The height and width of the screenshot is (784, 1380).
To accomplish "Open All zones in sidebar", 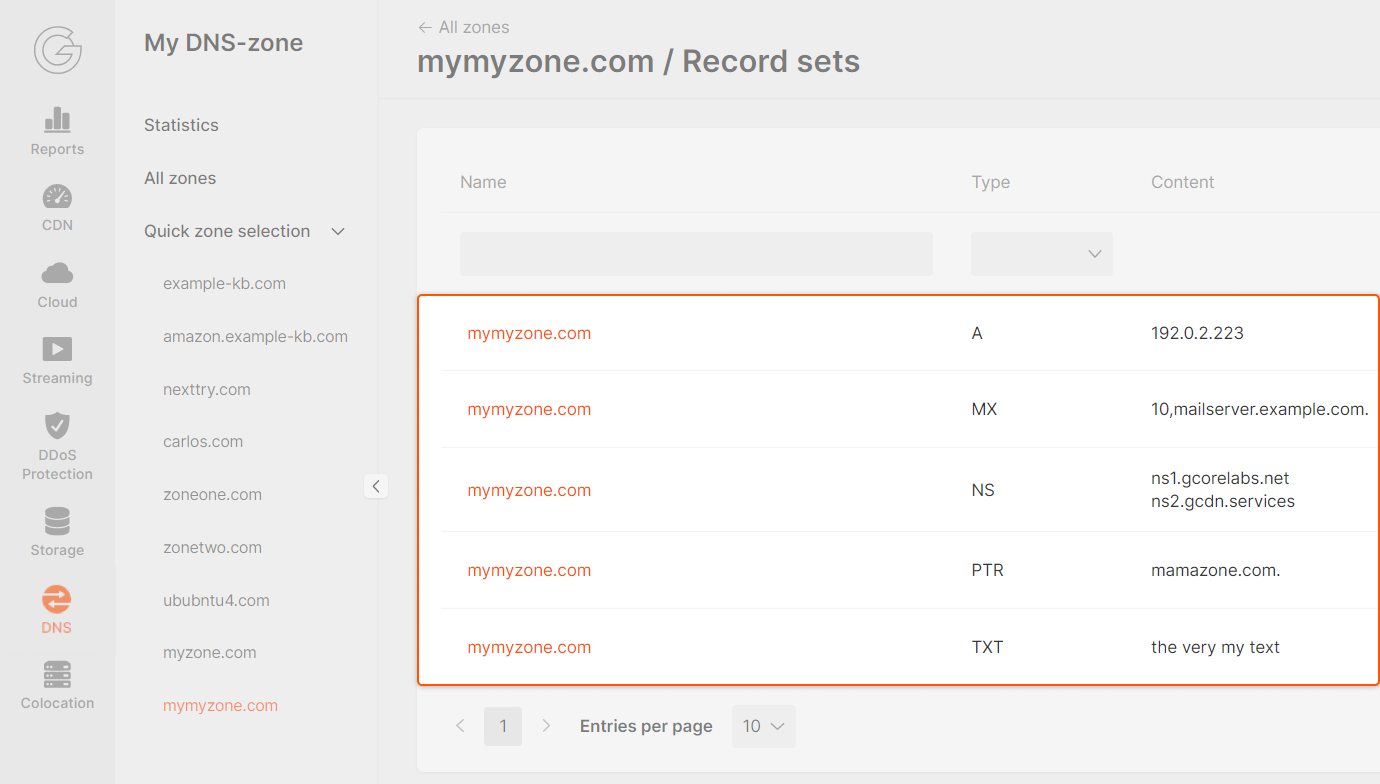I will [x=180, y=178].
